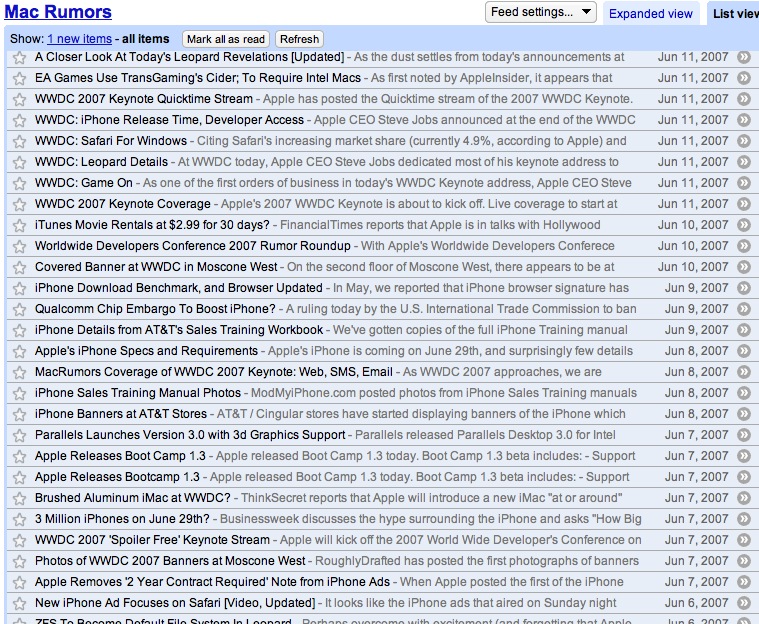
Task: Star 'WWDC: iPhone Release Time, Developer Access'
Action: 19,121
